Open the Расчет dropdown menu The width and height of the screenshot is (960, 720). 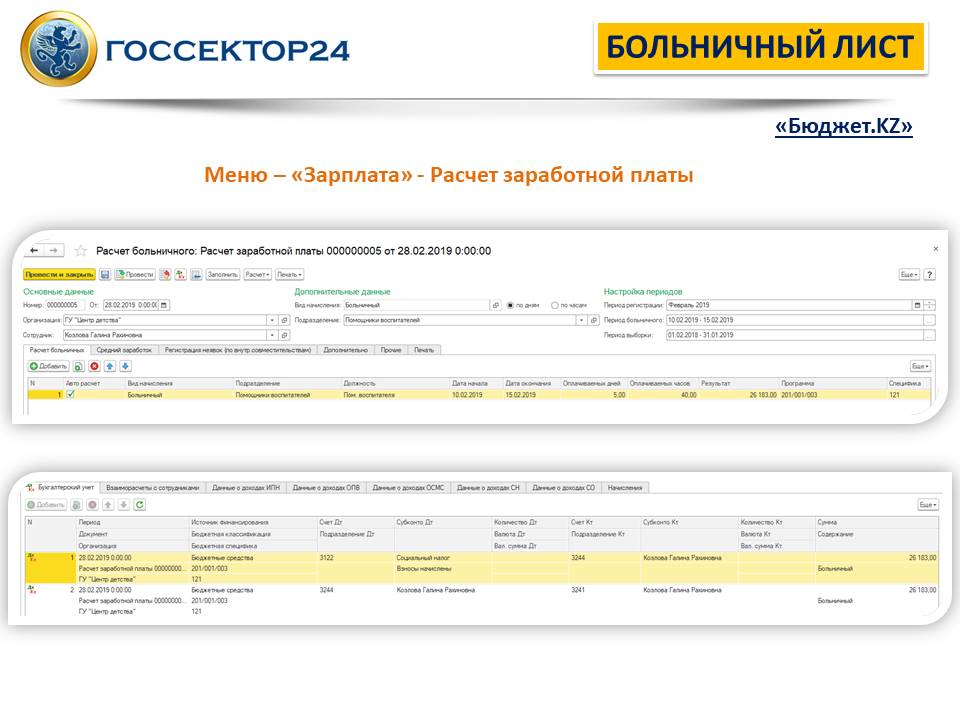click(257, 275)
